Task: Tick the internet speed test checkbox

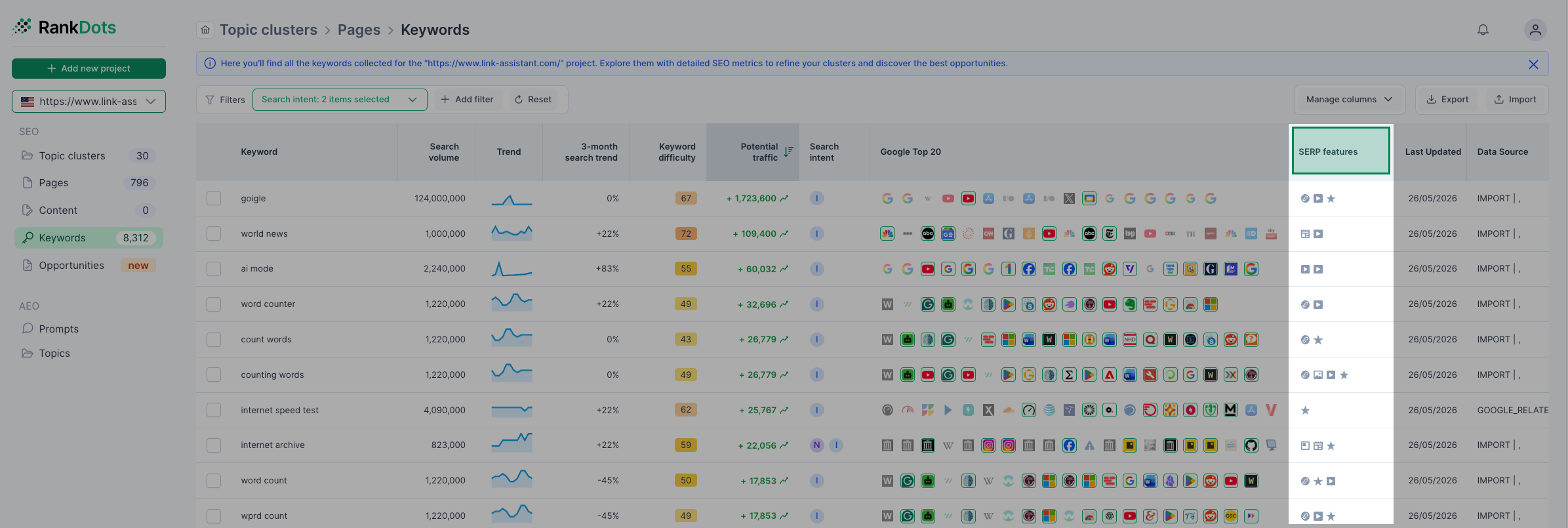Action: click(x=214, y=410)
